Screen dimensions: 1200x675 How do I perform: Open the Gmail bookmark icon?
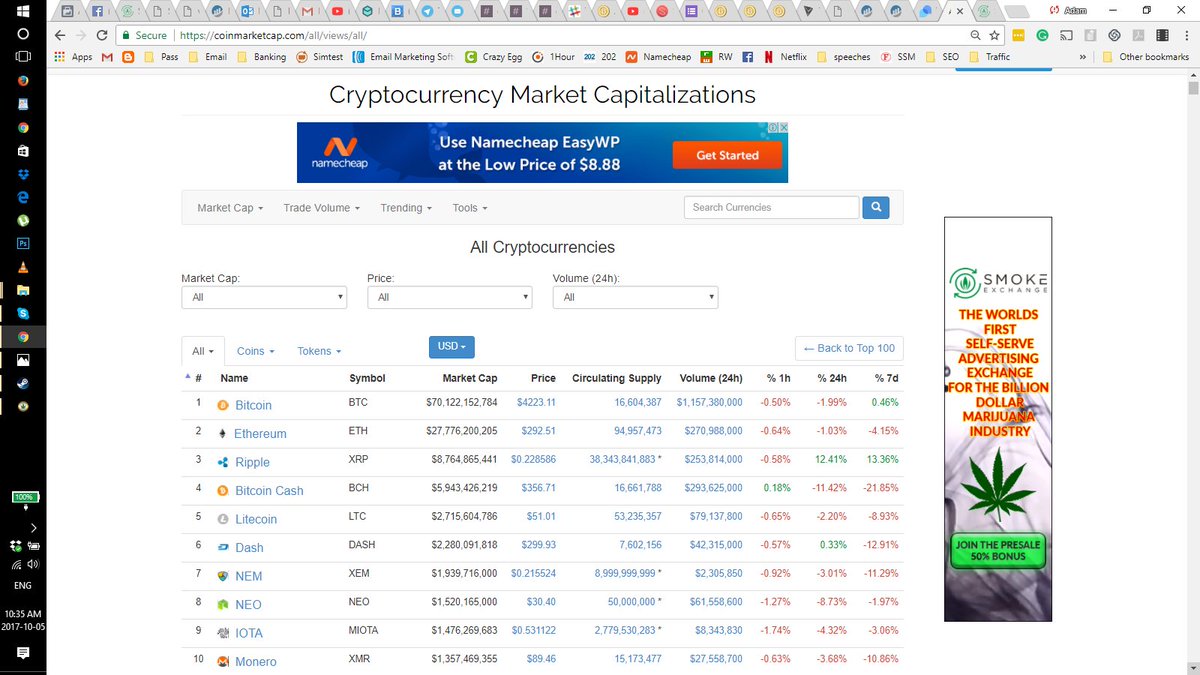(x=109, y=57)
